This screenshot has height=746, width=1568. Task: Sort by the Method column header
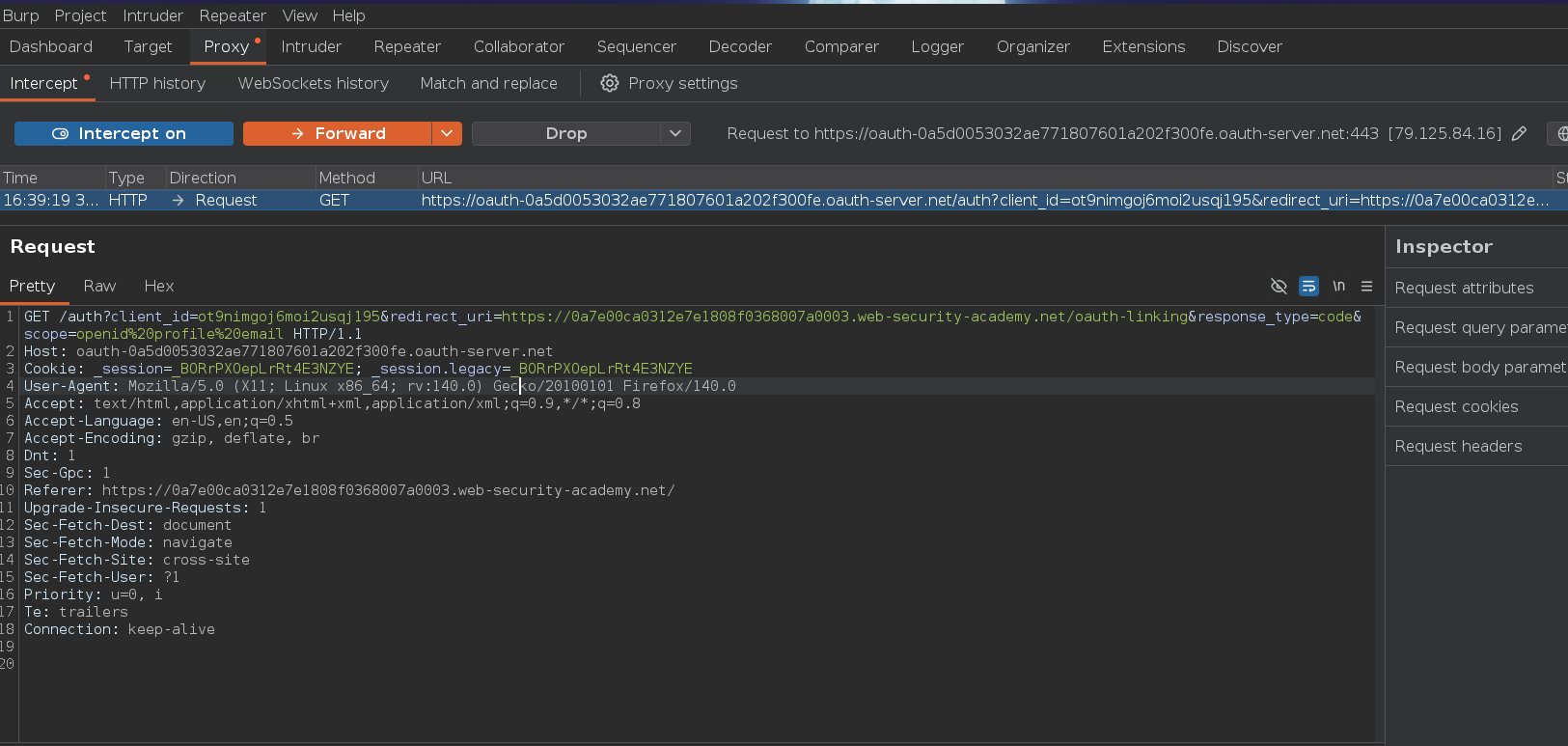click(x=367, y=178)
